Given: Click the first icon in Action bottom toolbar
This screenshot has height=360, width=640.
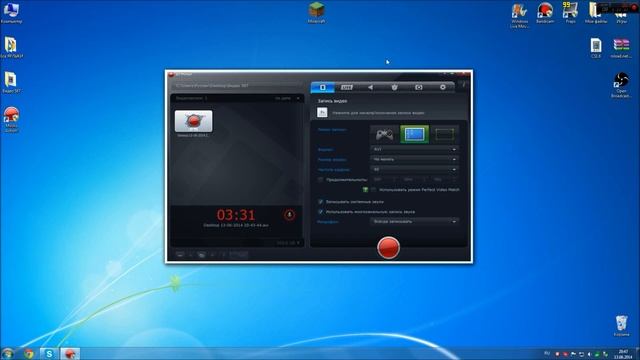Looking at the screenshot, I should [x=180, y=254].
